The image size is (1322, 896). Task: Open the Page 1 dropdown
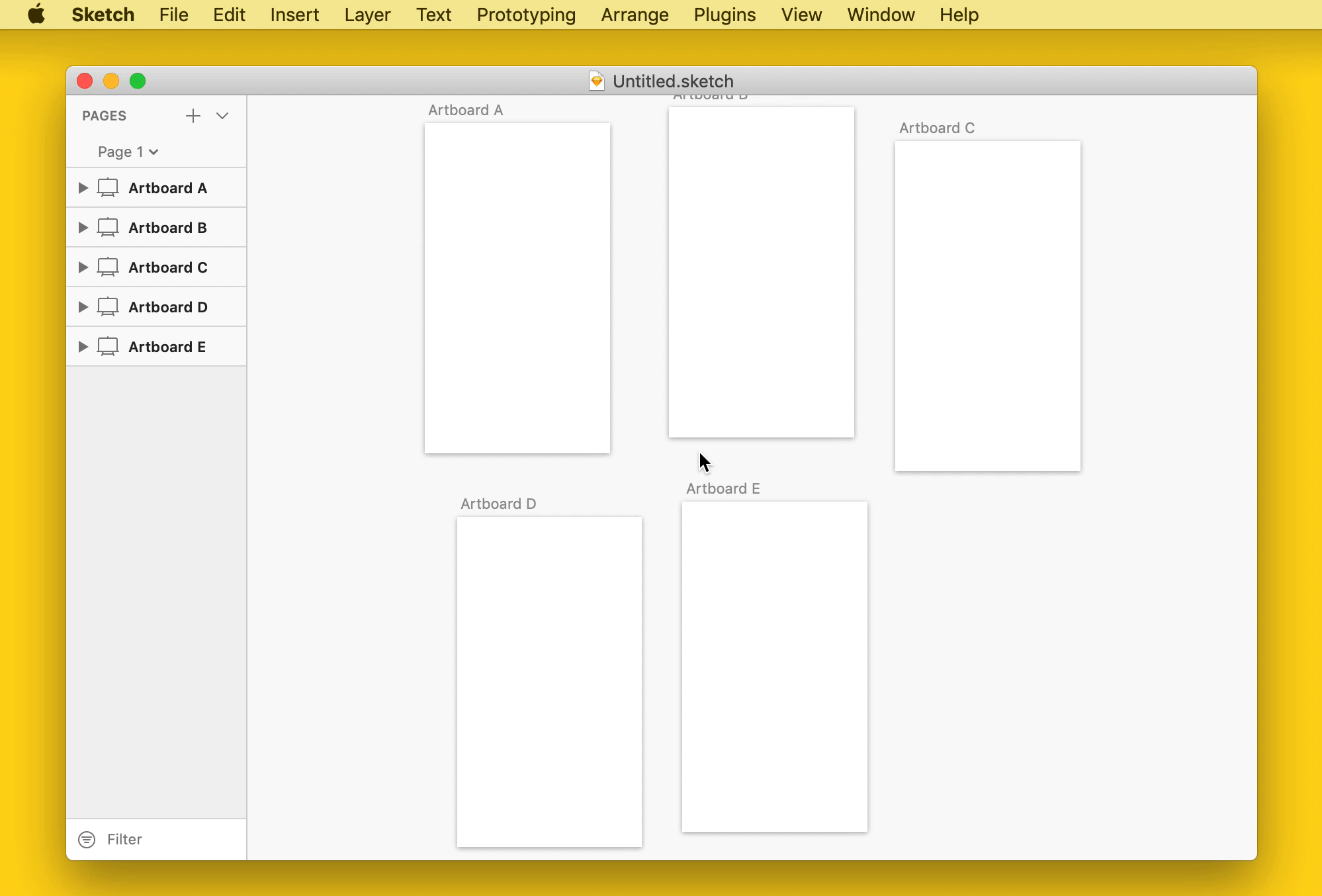pyautogui.click(x=128, y=152)
